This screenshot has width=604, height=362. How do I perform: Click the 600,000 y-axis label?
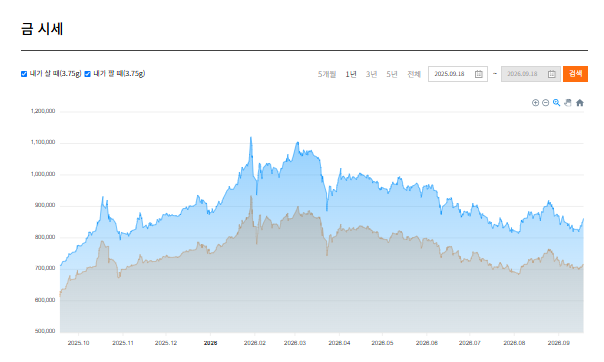coord(45,300)
